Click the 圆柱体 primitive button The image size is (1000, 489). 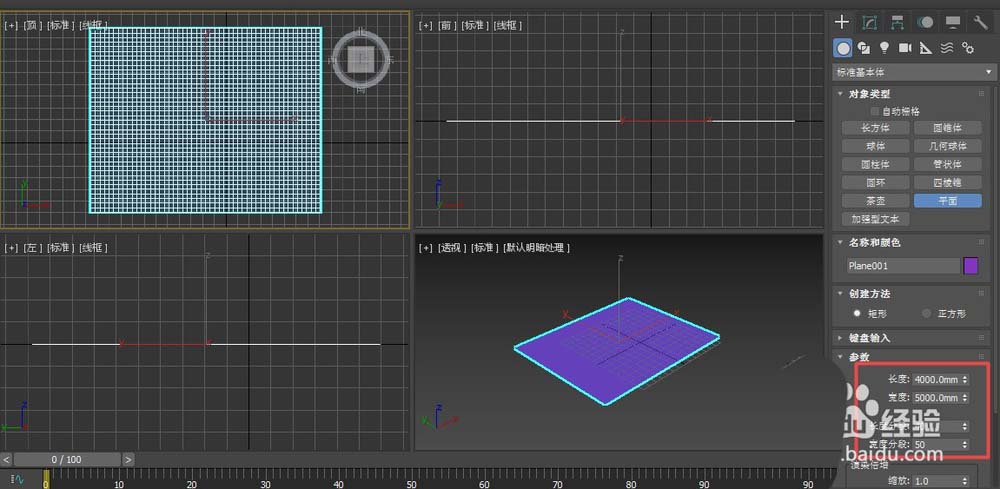point(876,164)
